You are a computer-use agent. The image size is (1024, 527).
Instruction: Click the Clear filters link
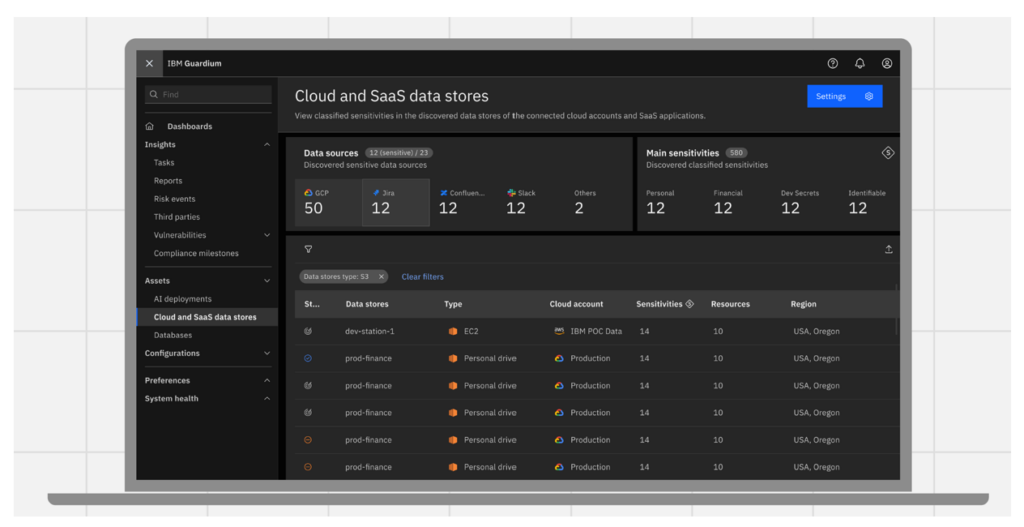click(422, 277)
